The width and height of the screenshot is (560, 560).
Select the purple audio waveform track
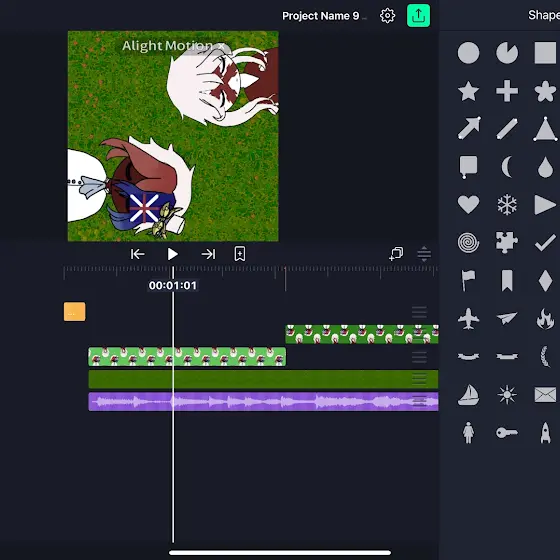(263, 402)
